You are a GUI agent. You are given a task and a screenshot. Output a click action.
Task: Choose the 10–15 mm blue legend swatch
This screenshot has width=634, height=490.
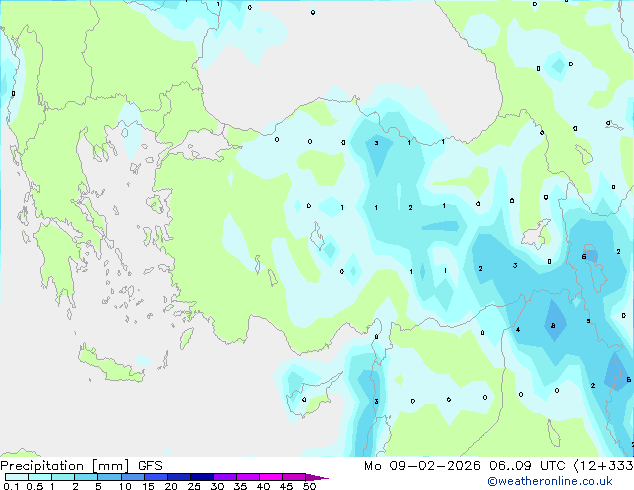[133, 477]
